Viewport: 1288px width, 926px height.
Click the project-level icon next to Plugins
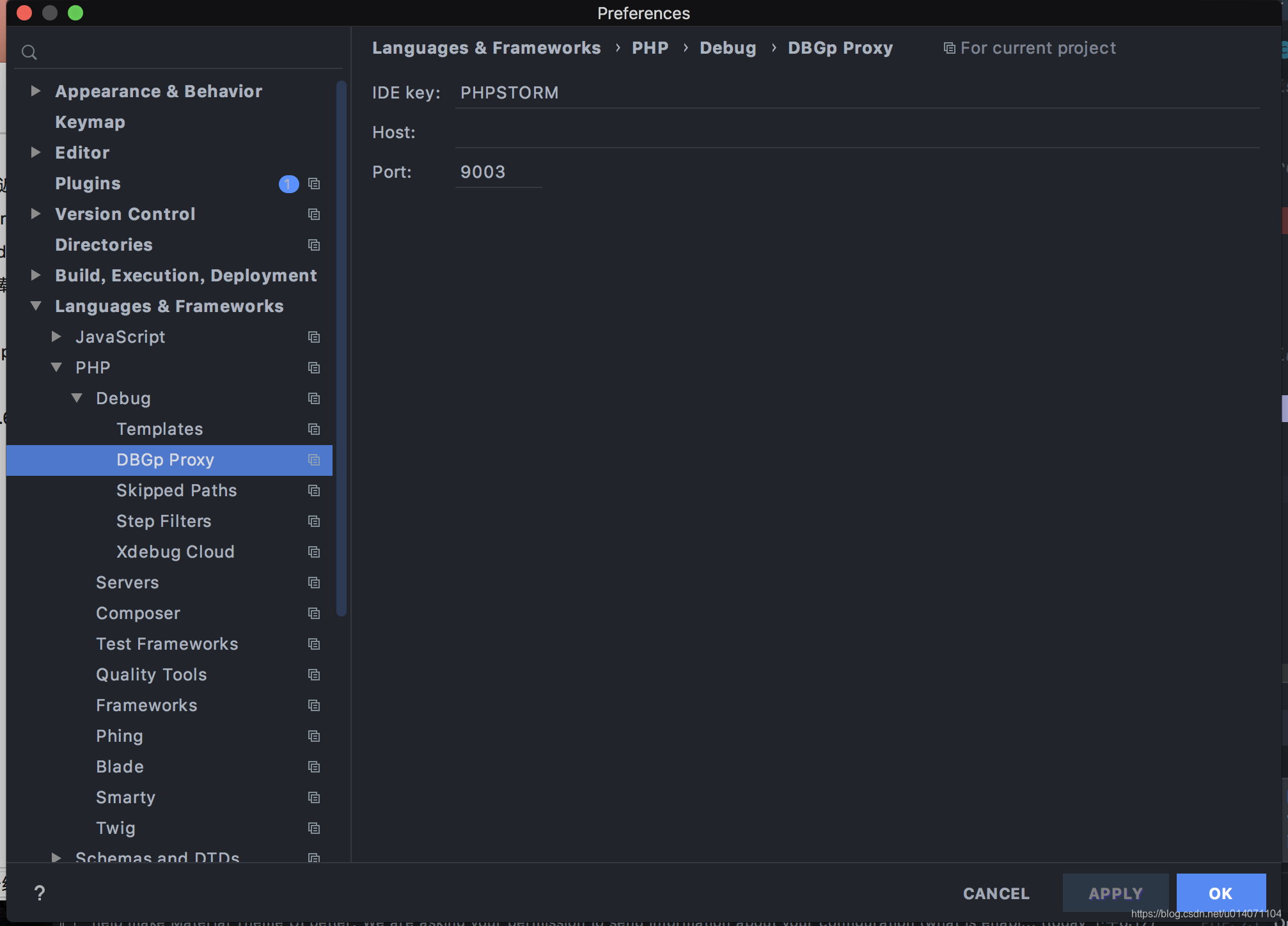tap(314, 184)
